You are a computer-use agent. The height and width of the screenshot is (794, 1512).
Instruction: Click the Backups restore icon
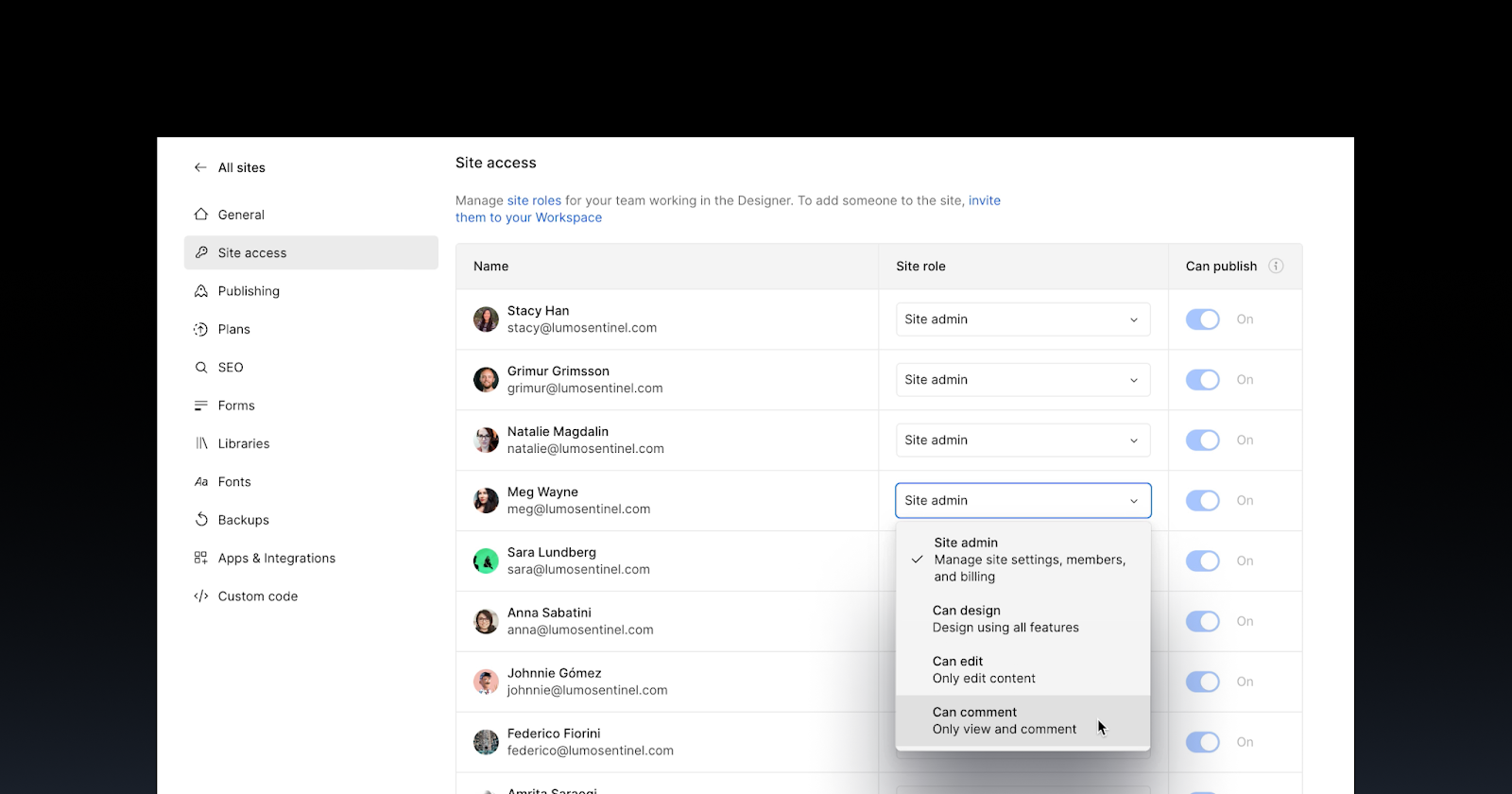[x=200, y=520]
